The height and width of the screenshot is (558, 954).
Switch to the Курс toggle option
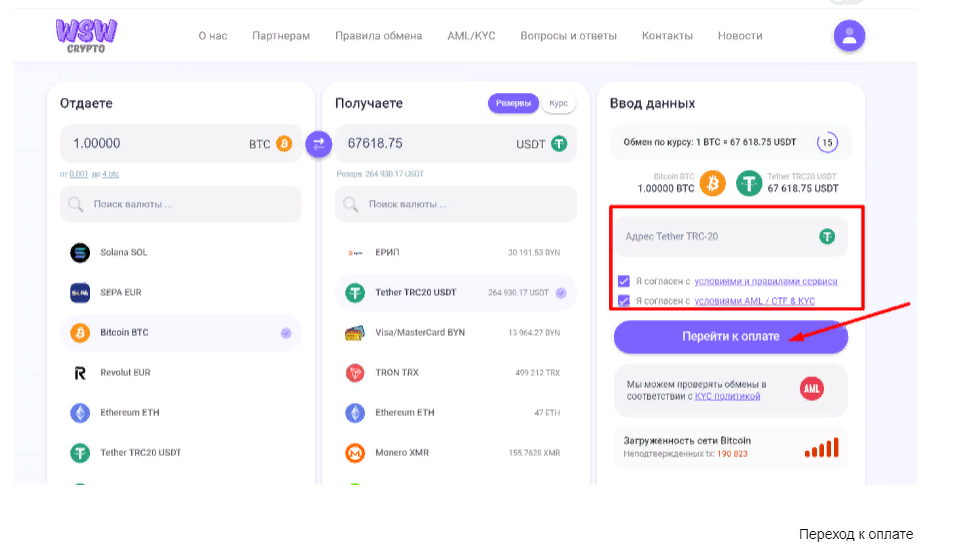point(558,103)
